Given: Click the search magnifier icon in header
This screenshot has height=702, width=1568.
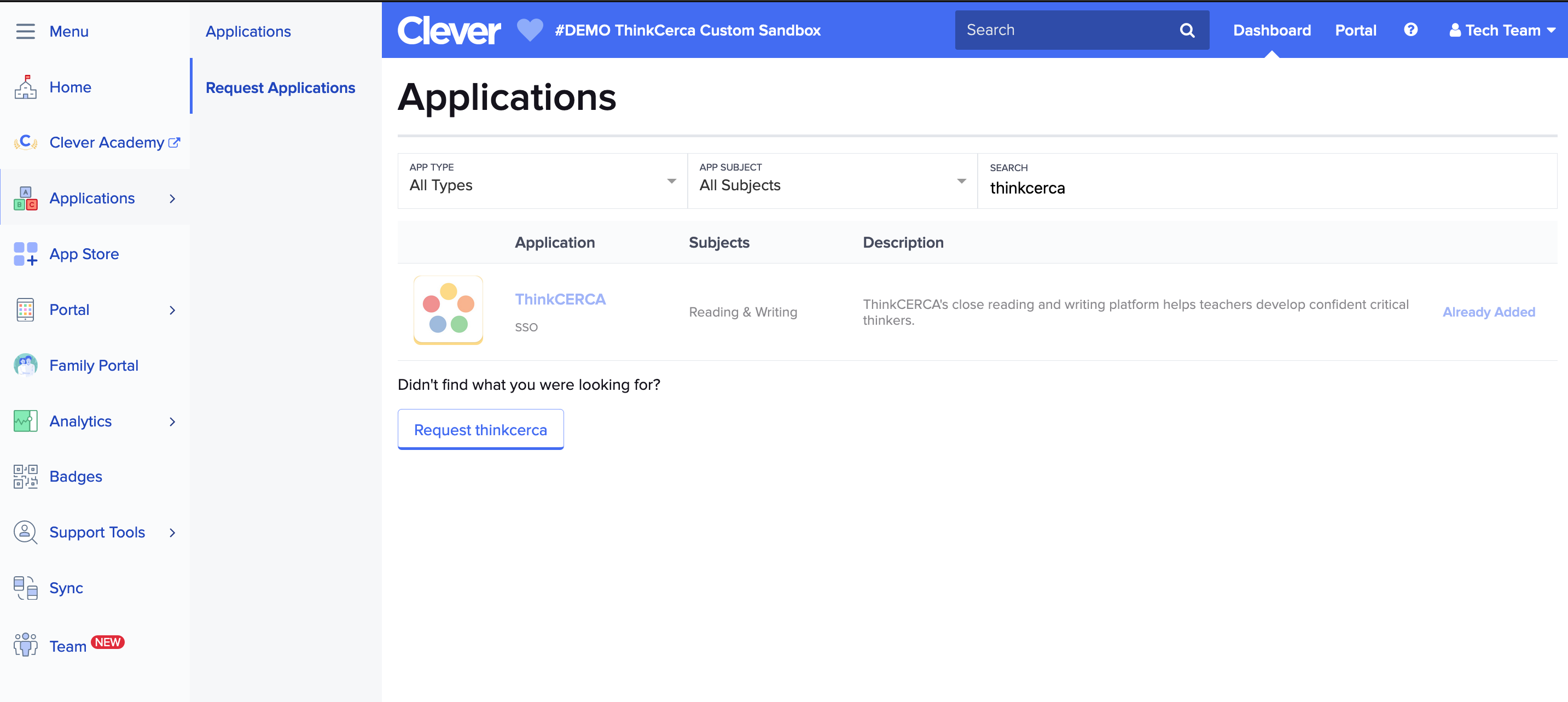Looking at the screenshot, I should pos(1187,30).
